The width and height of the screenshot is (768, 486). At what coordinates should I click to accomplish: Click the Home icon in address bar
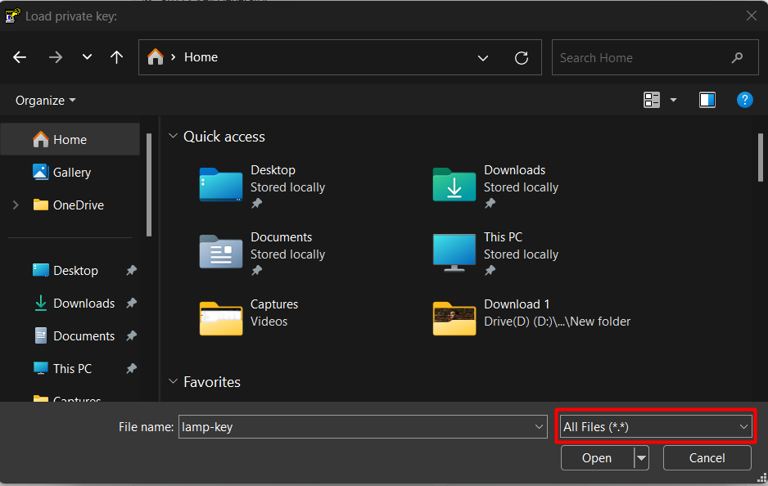155,57
